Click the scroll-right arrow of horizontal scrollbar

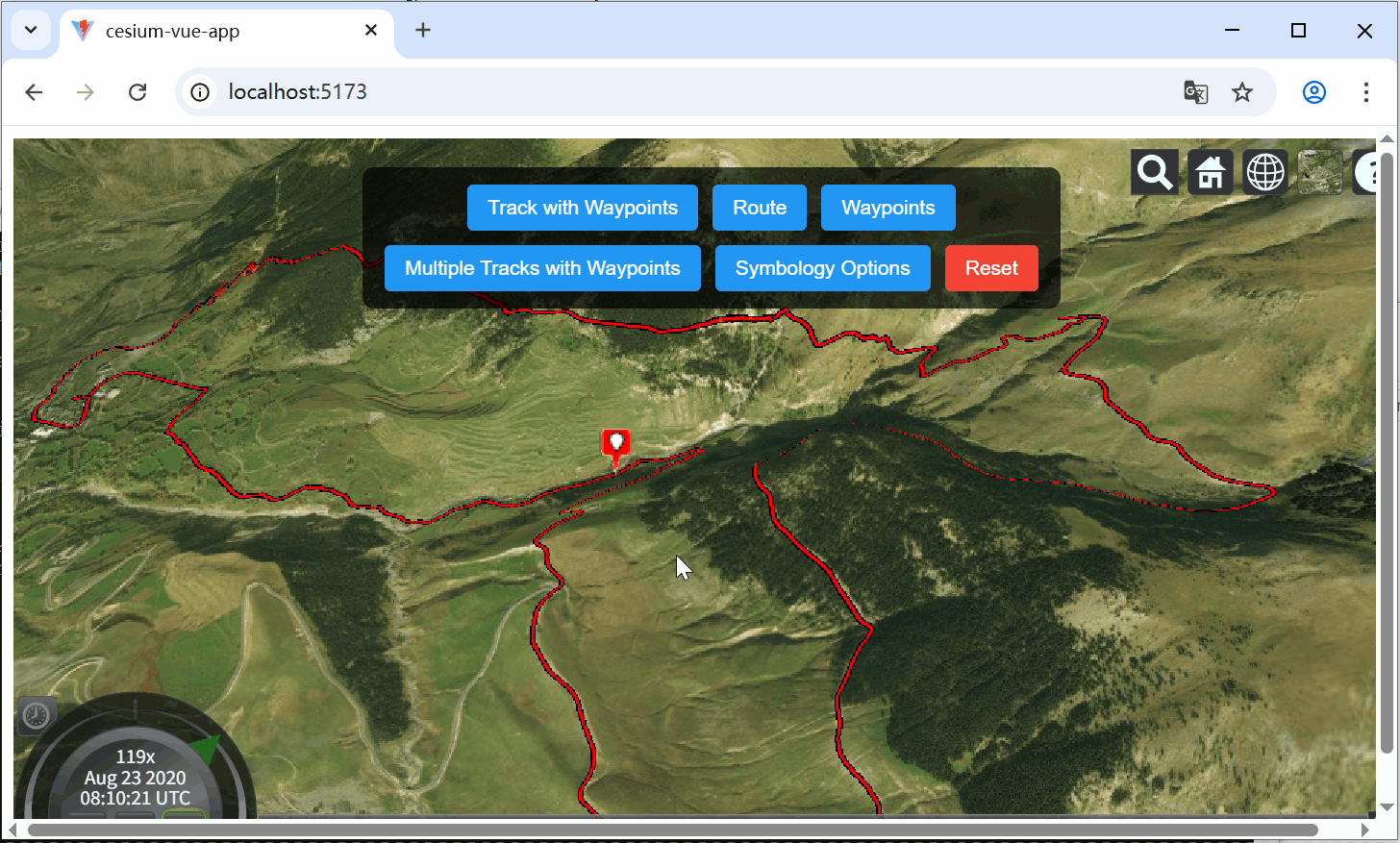pyautogui.click(x=1365, y=830)
